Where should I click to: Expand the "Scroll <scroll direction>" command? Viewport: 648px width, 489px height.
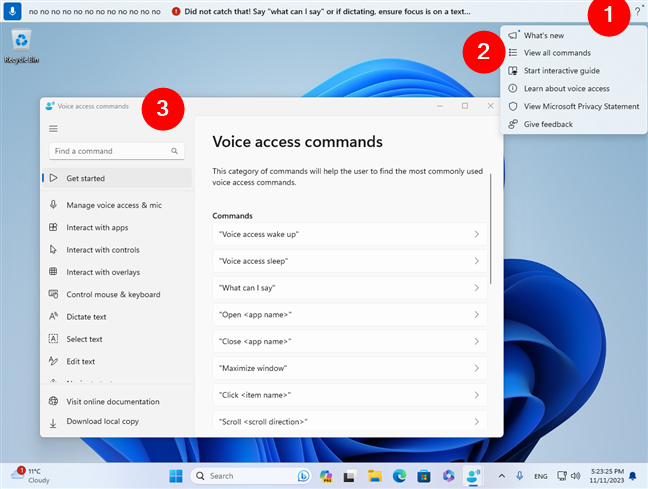pyautogui.click(x=350, y=422)
